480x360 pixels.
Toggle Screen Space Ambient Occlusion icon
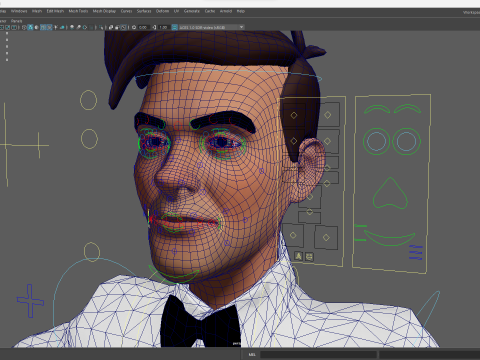72,27
